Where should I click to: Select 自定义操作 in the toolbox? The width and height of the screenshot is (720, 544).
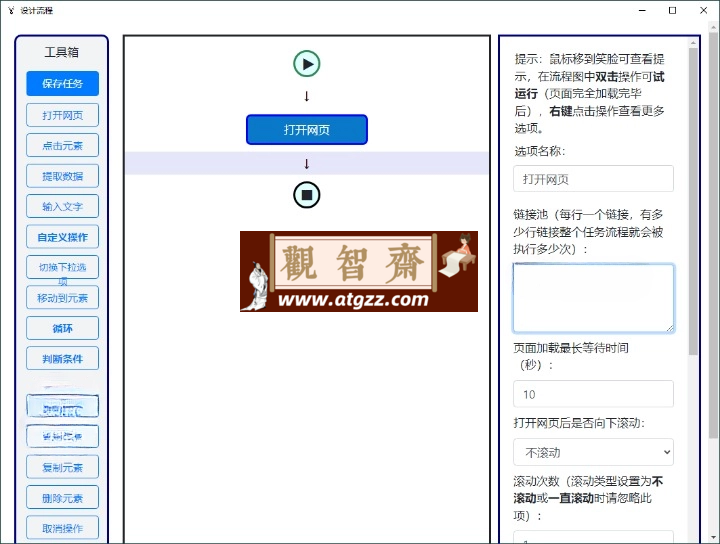[62, 237]
